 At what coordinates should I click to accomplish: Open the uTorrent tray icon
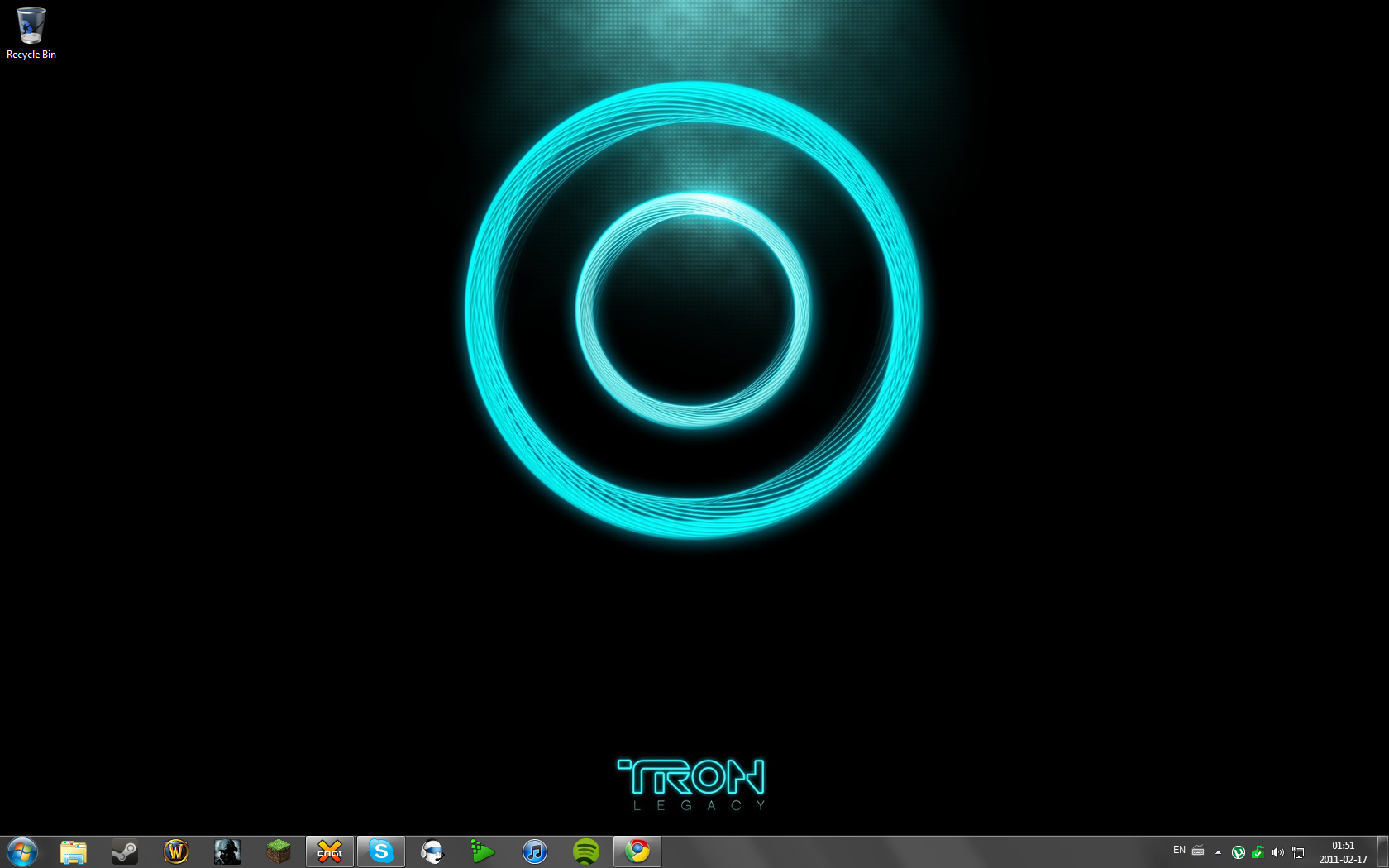tap(1239, 852)
